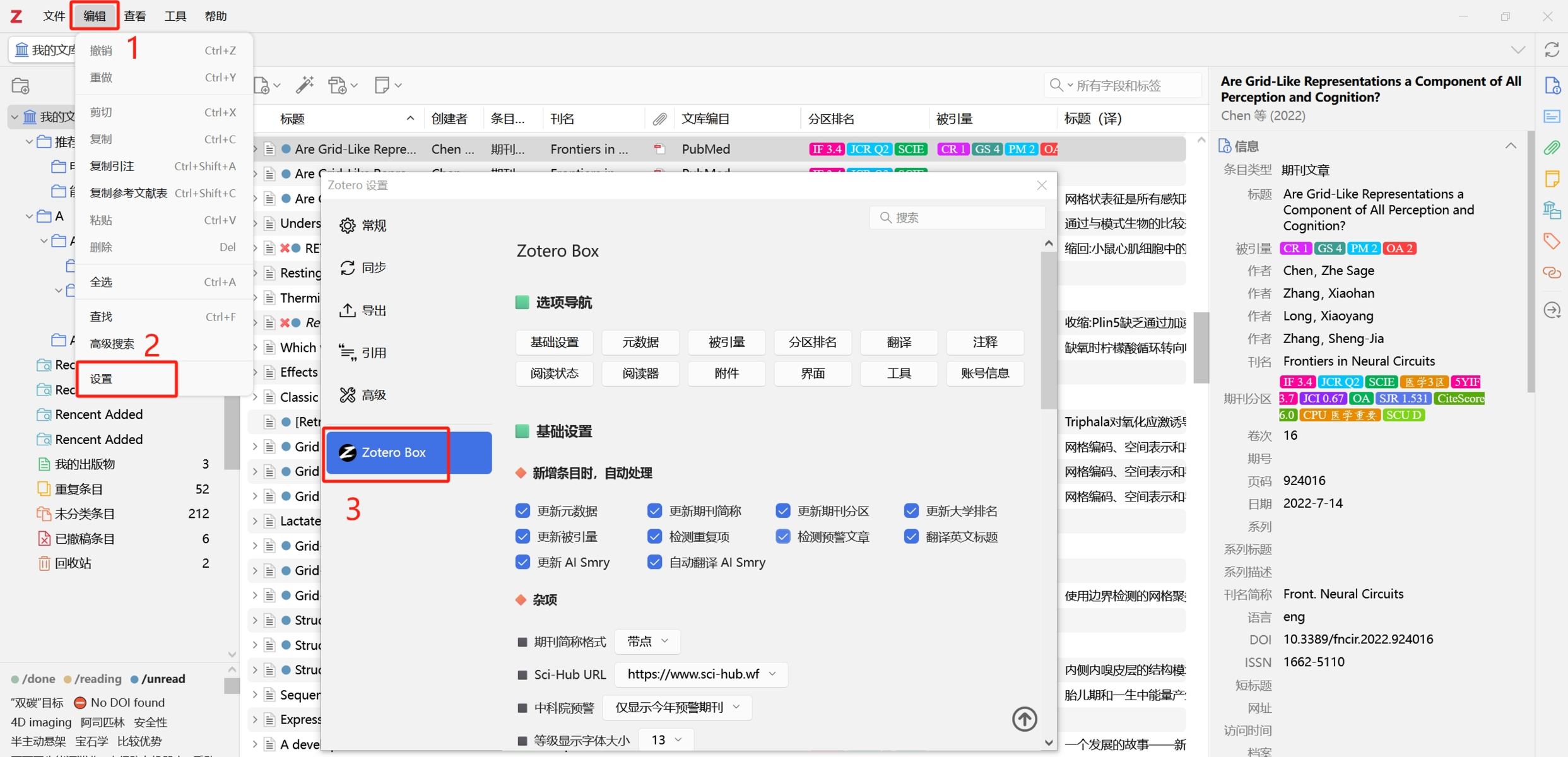This screenshot has width=1568, height=757.
Task: Click inside the settings search field
Action: click(956, 217)
